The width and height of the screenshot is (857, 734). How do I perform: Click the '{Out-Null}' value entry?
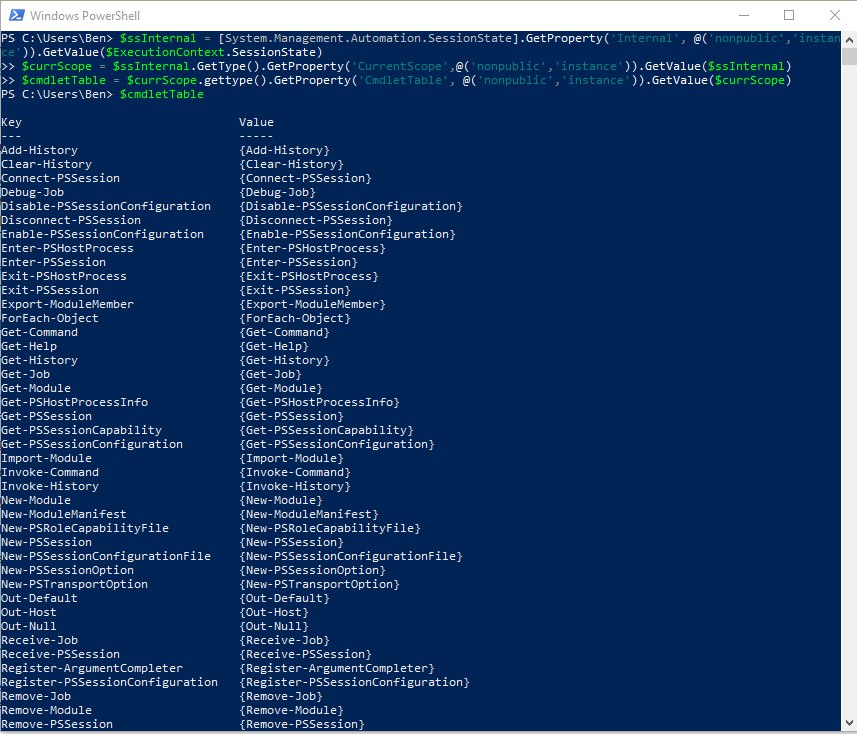[x=274, y=626]
